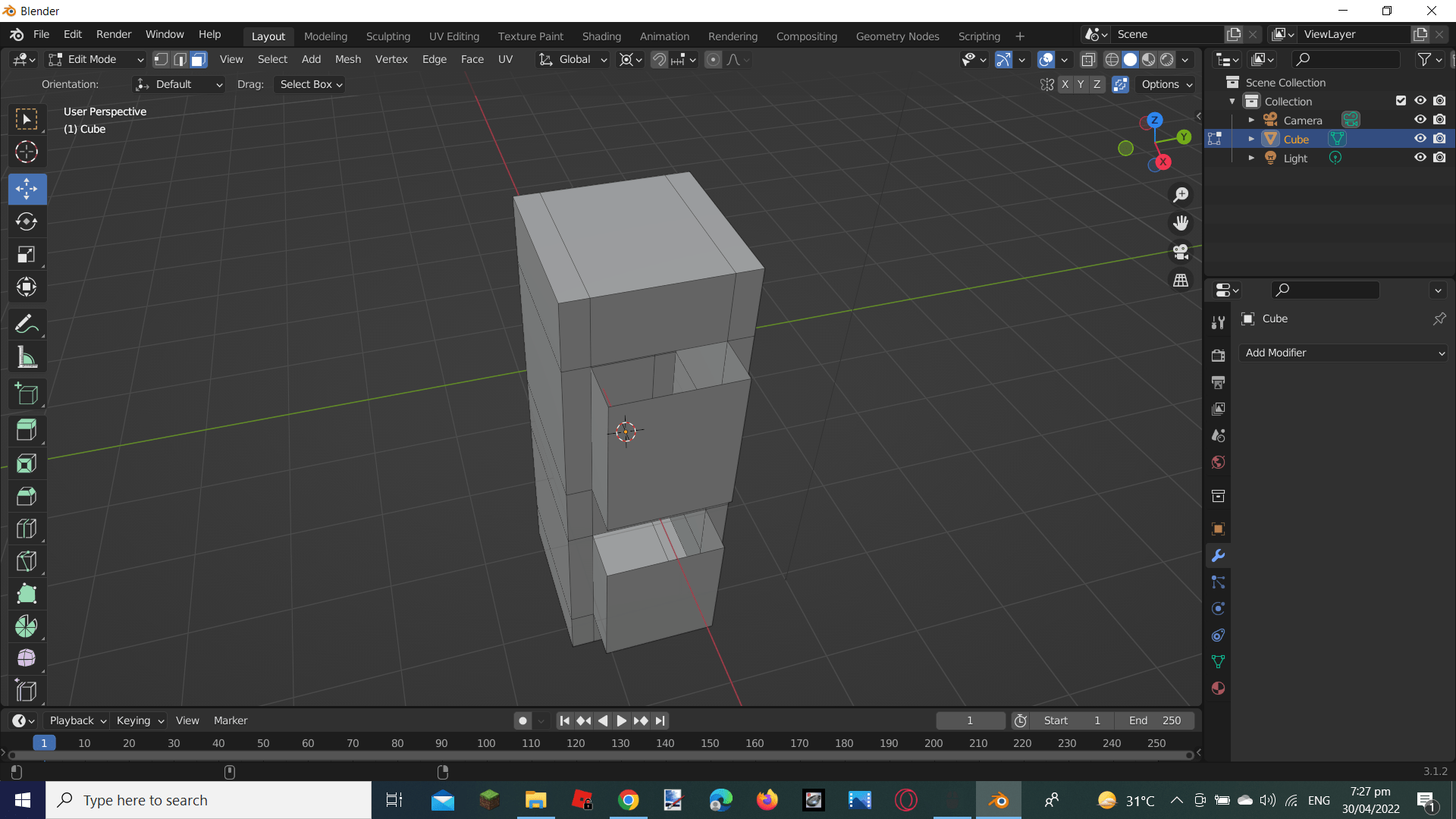
Task: Switch to the Sculpting workspace tab
Action: coord(388,36)
